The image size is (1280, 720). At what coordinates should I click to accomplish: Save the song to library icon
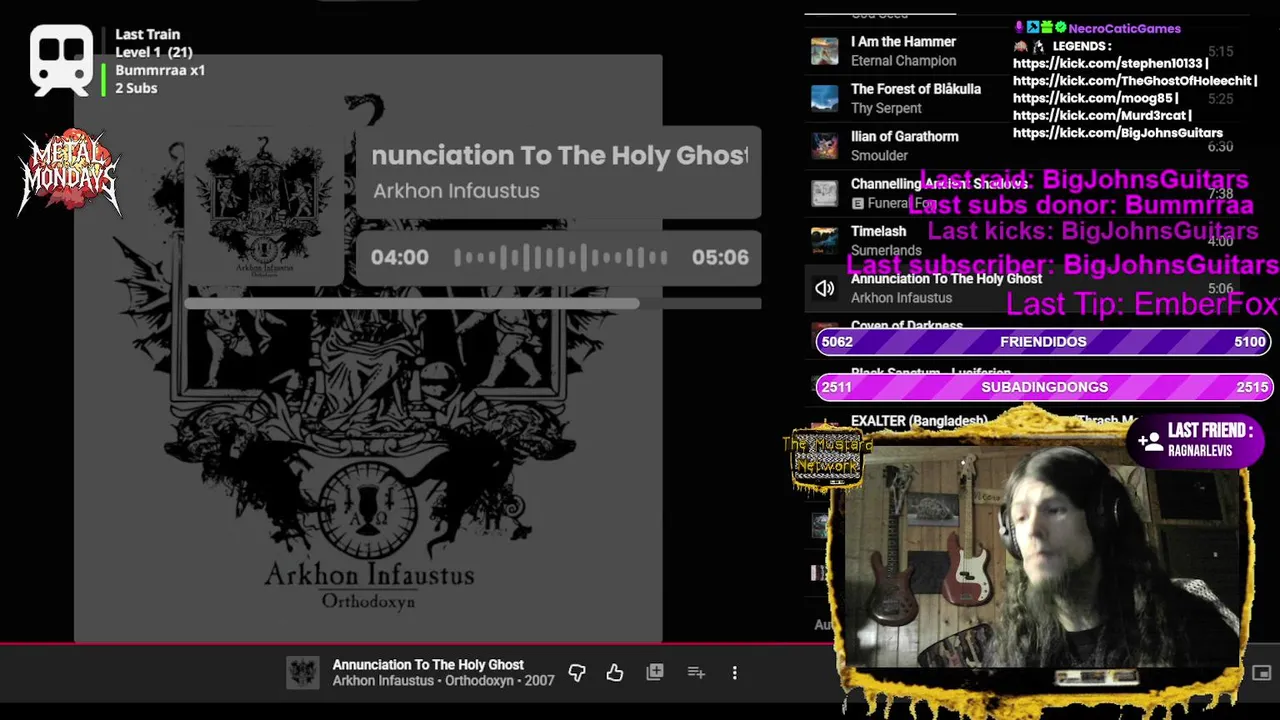pyautogui.click(x=655, y=673)
